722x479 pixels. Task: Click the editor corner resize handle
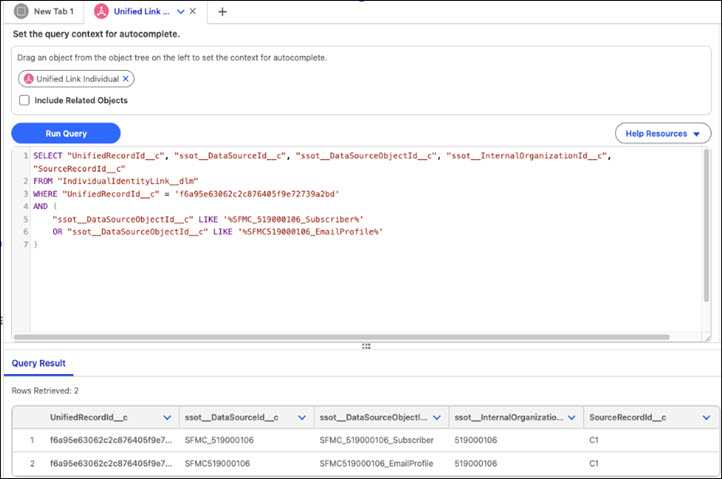[708, 339]
